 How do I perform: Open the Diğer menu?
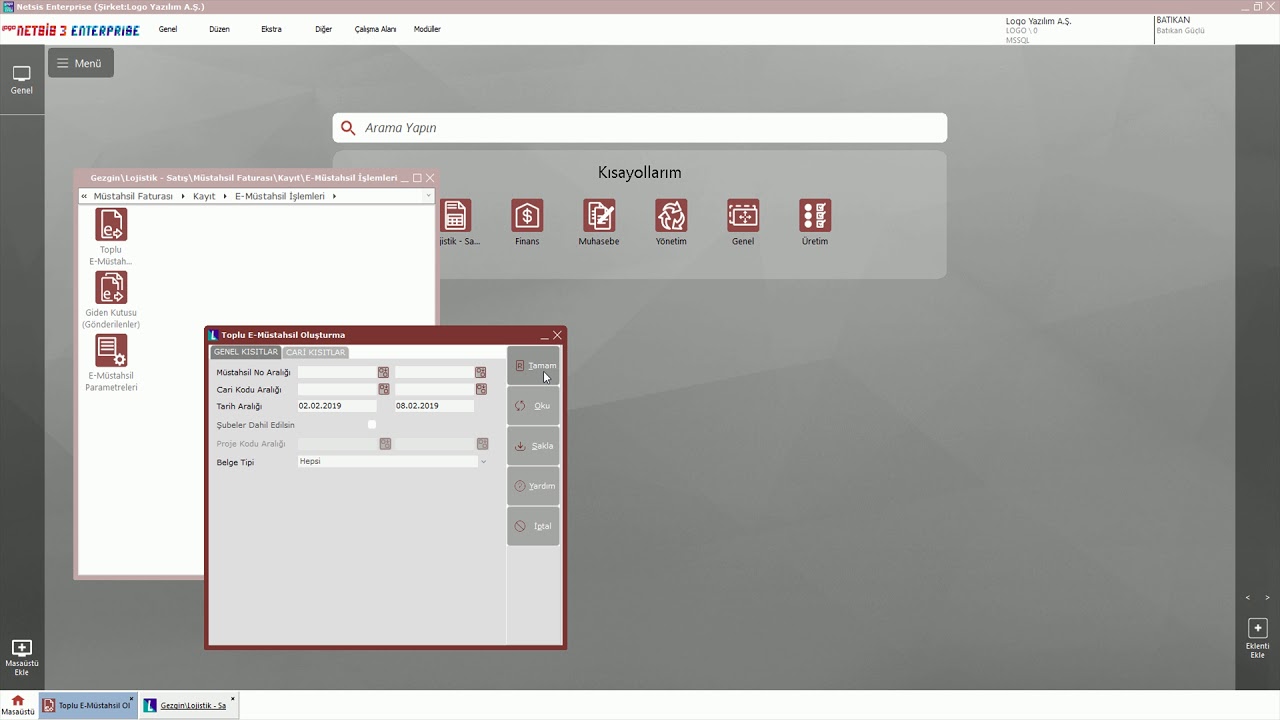(x=323, y=29)
